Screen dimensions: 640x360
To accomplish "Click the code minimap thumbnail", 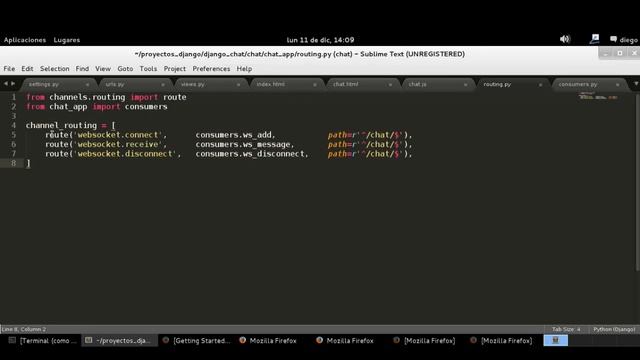I will point(598,97).
